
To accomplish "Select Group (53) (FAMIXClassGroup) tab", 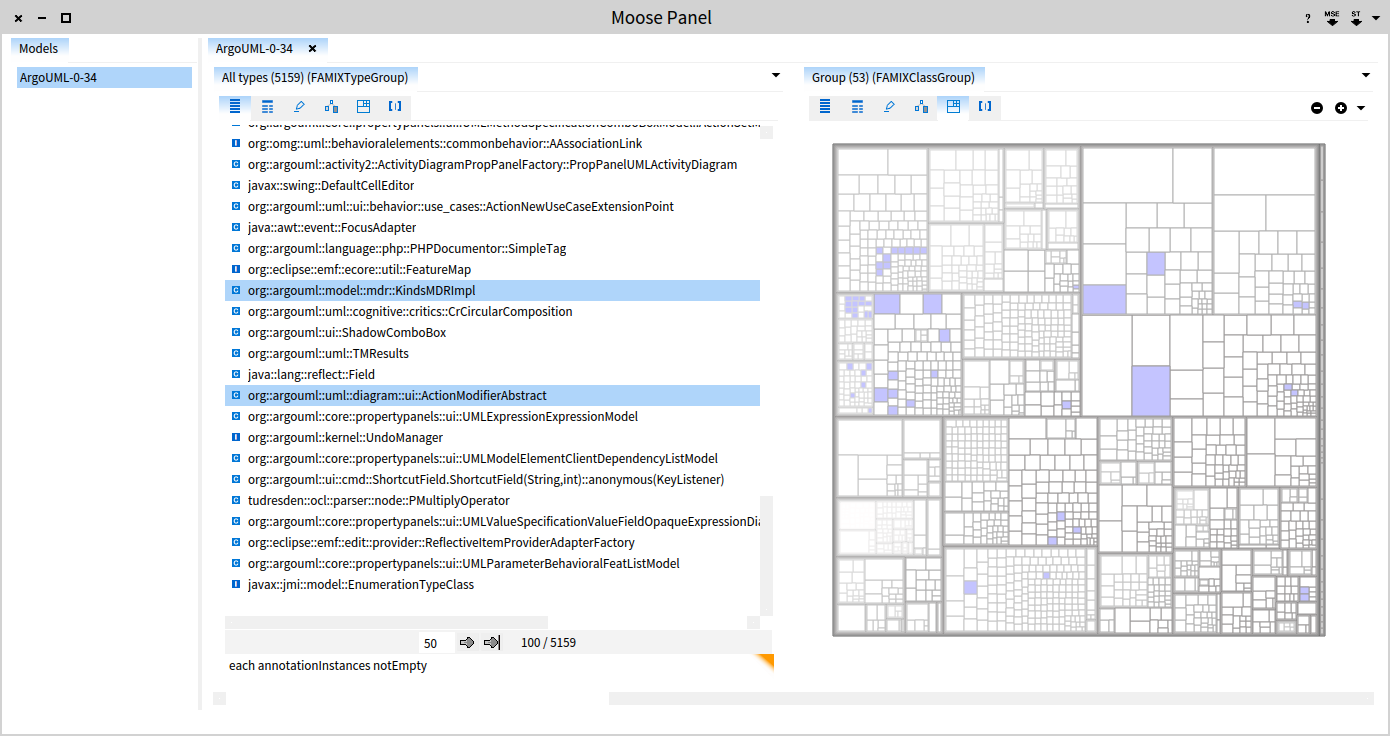I will (895, 77).
